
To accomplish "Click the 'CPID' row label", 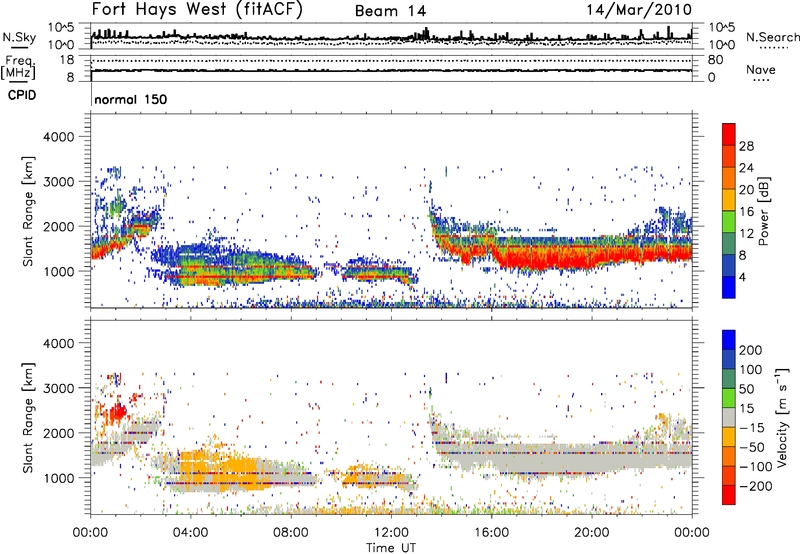I will (x=22, y=95).
